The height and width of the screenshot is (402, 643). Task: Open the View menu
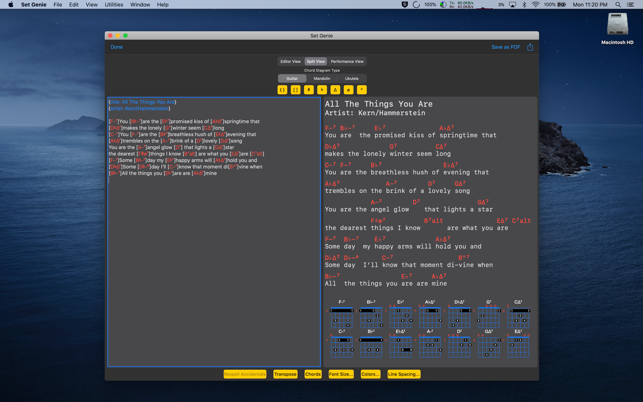[91, 5]
